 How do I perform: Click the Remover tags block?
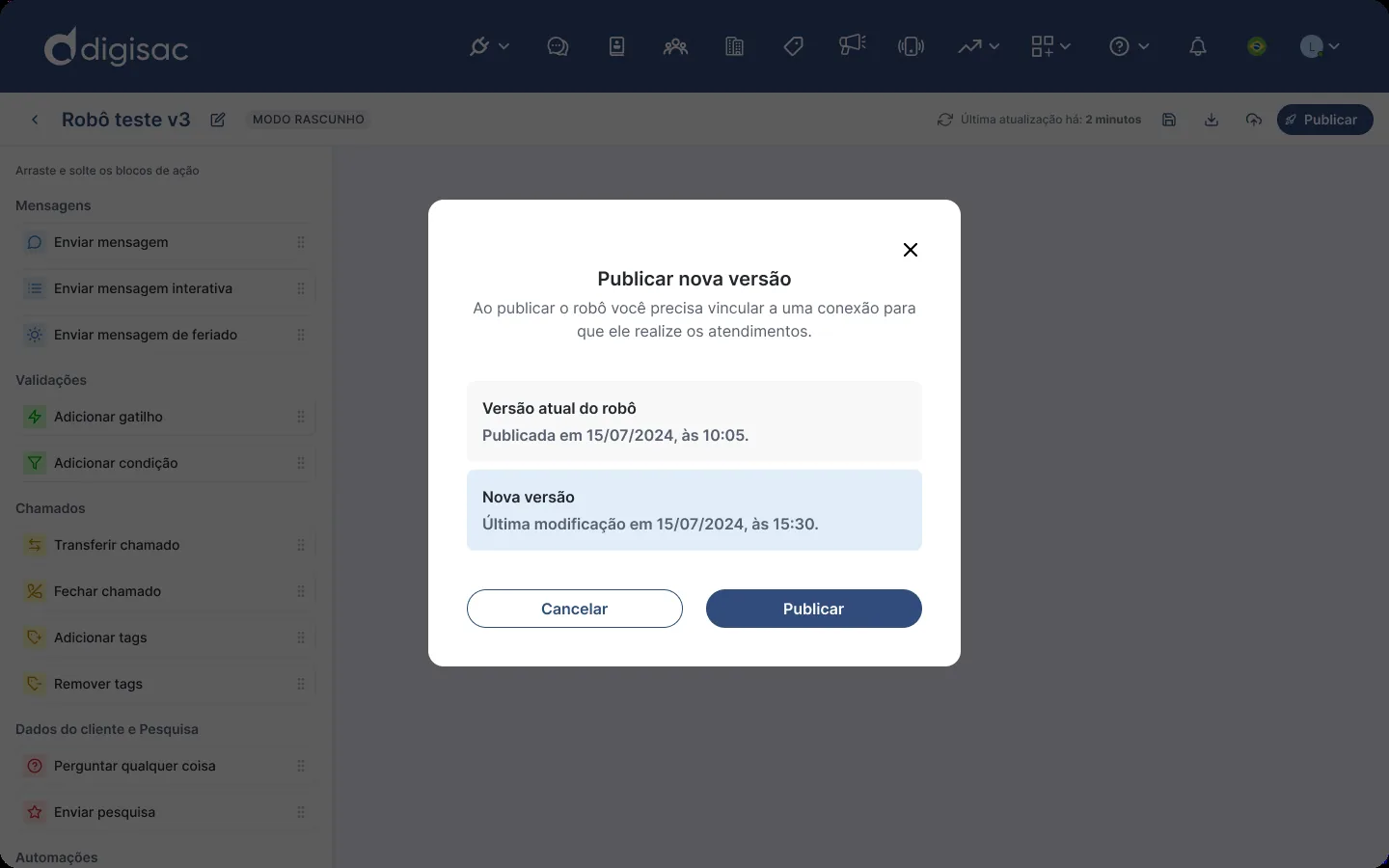[x=166, y=684]
